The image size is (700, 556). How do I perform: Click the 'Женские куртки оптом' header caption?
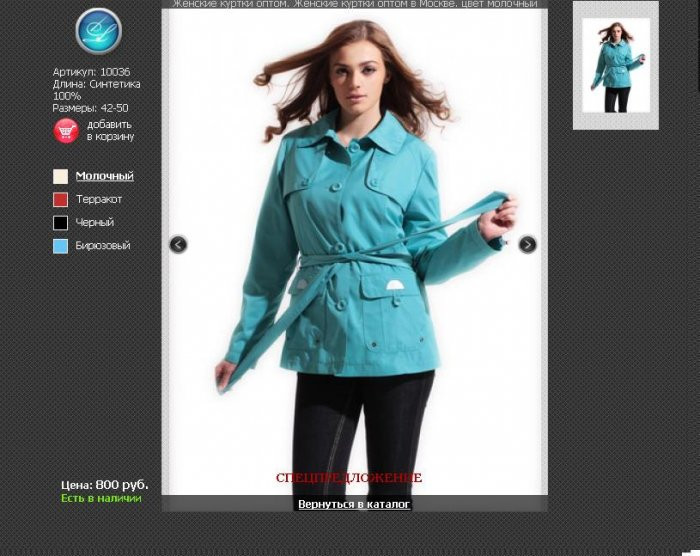[x=355, y=4]
